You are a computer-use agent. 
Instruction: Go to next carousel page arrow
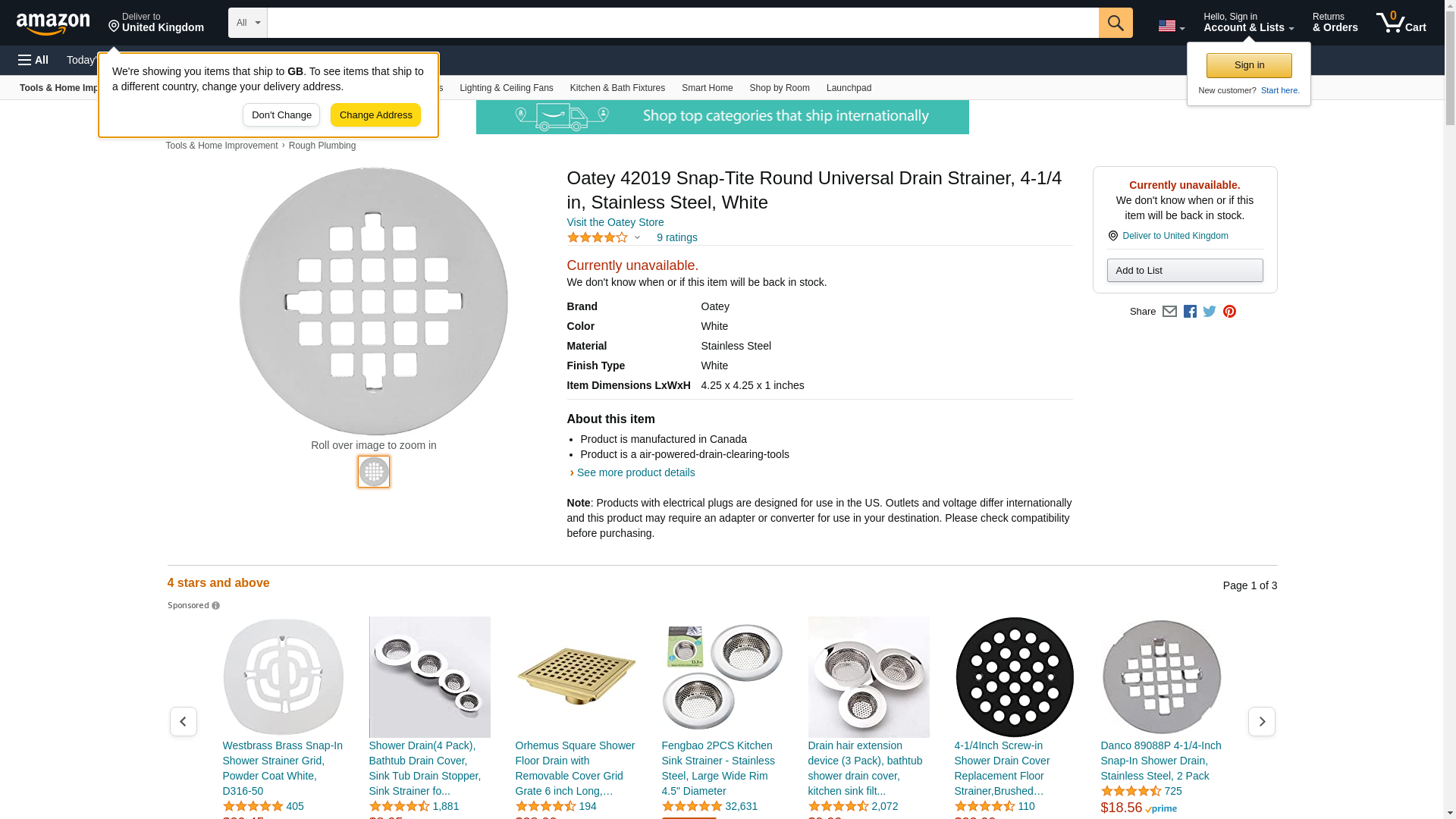pos(1261,721)
